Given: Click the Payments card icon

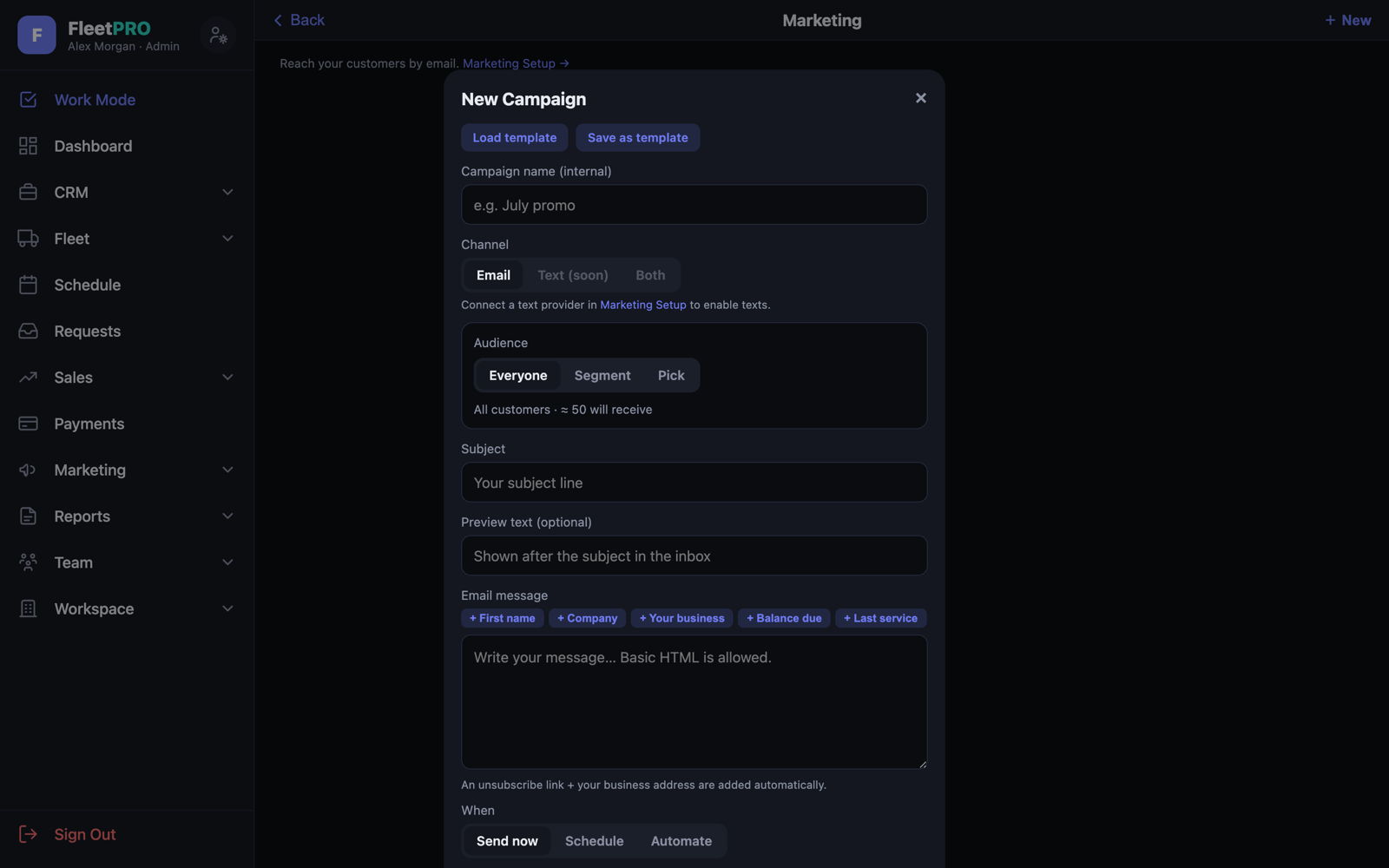Looking at the screenshot, I should tap(28, 424).
